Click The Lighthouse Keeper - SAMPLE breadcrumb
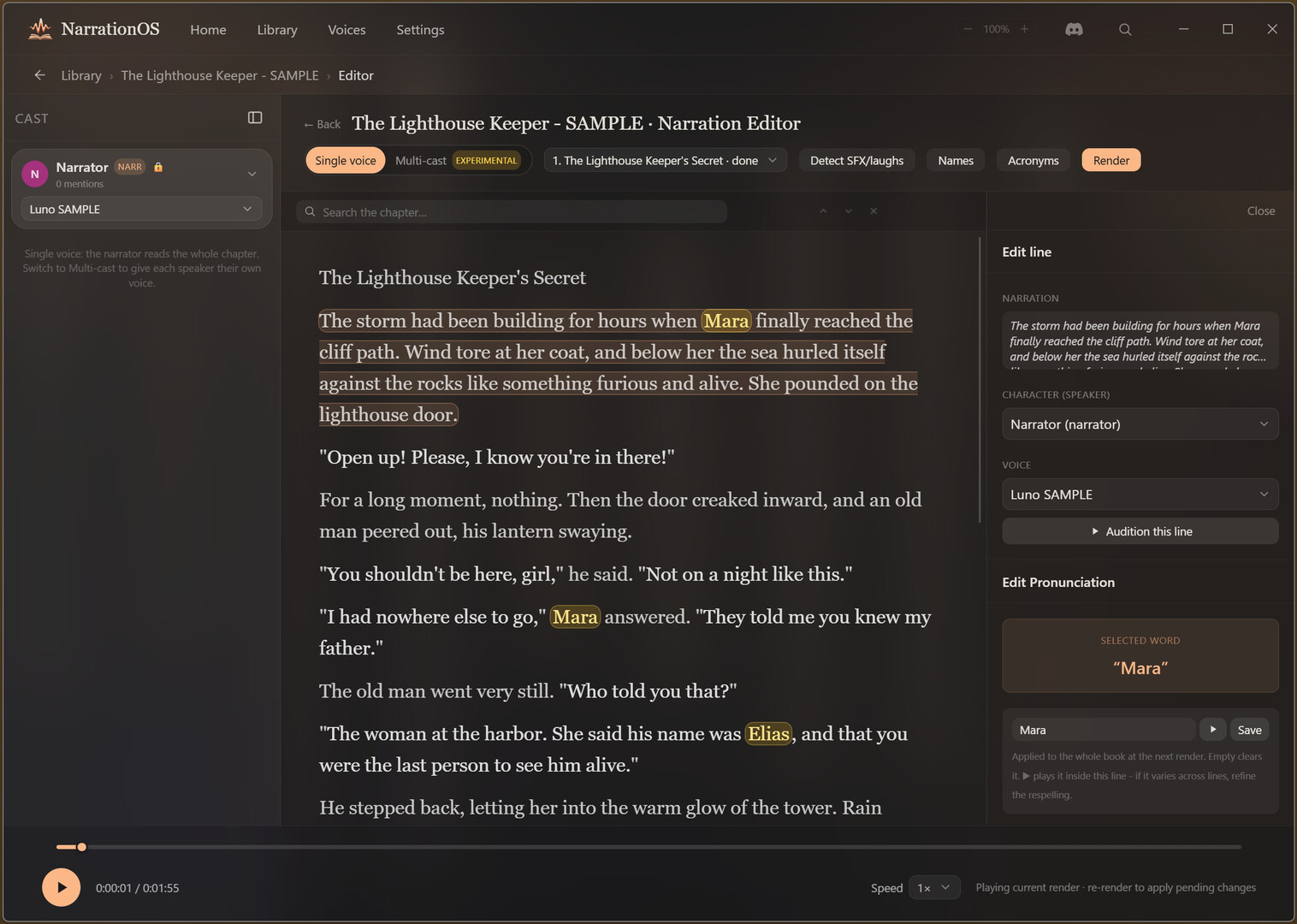The image size is (1297, 924). tap(220, 75)
